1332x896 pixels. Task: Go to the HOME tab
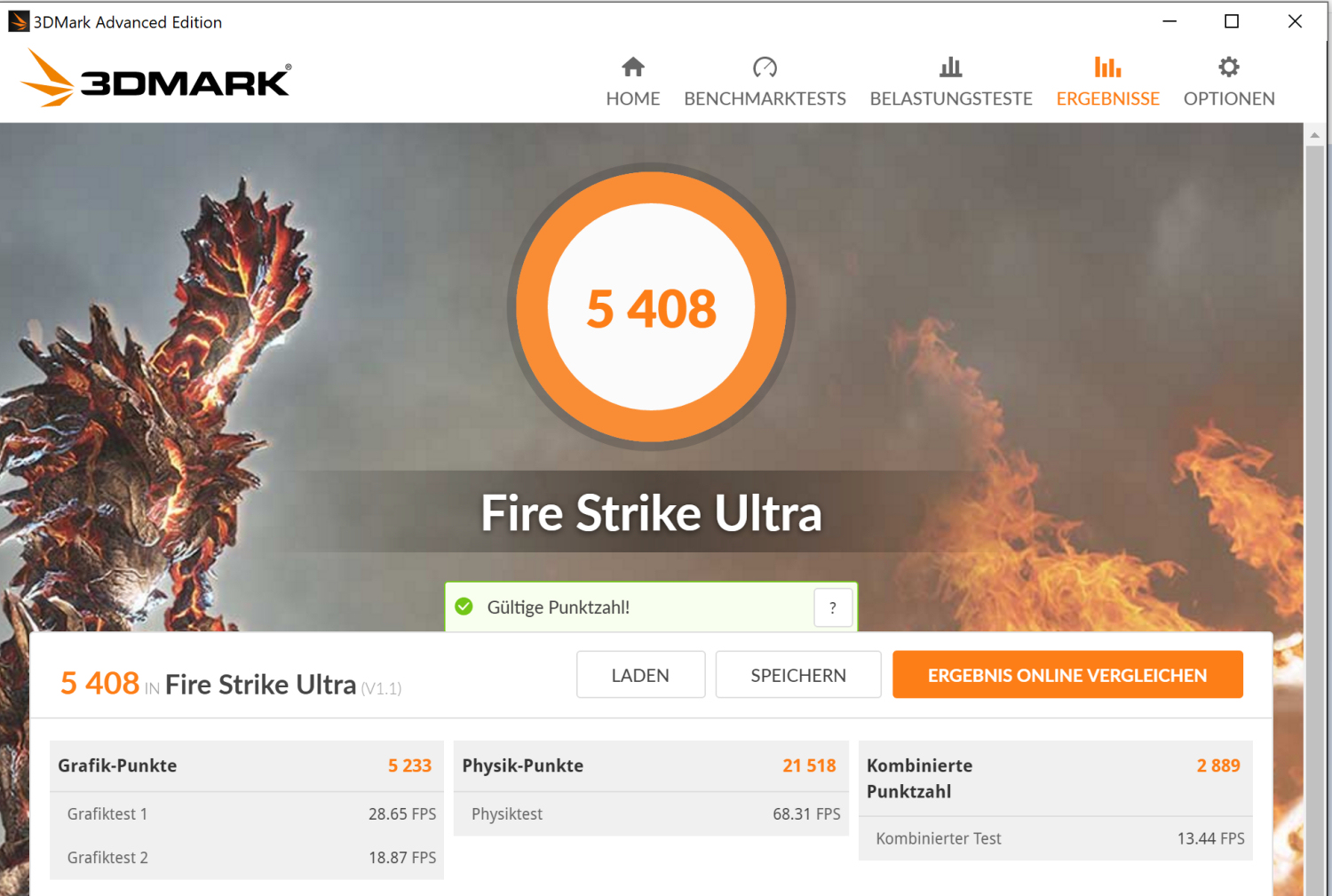633,99
